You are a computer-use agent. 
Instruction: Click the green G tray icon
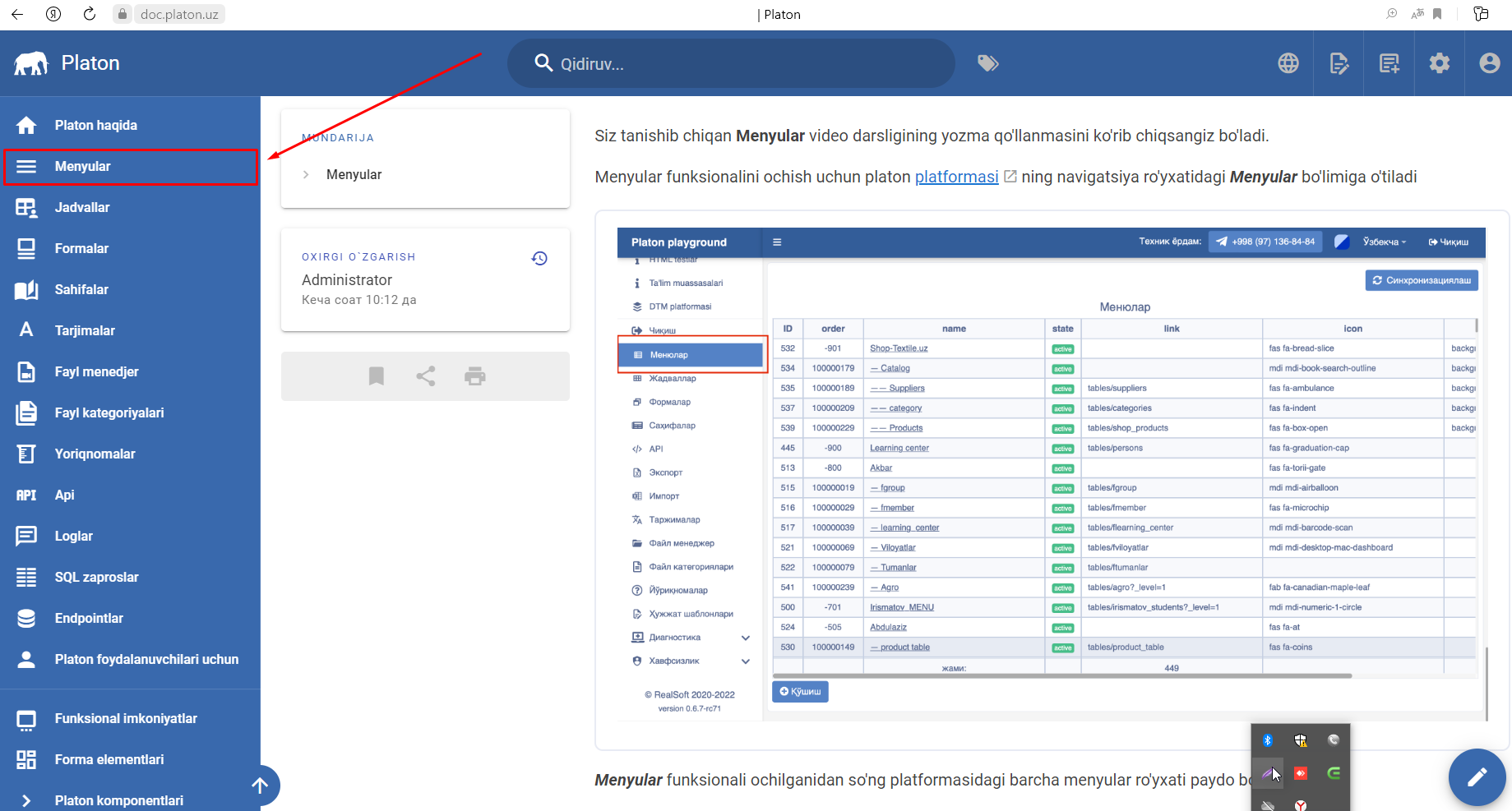[1334, 773]
